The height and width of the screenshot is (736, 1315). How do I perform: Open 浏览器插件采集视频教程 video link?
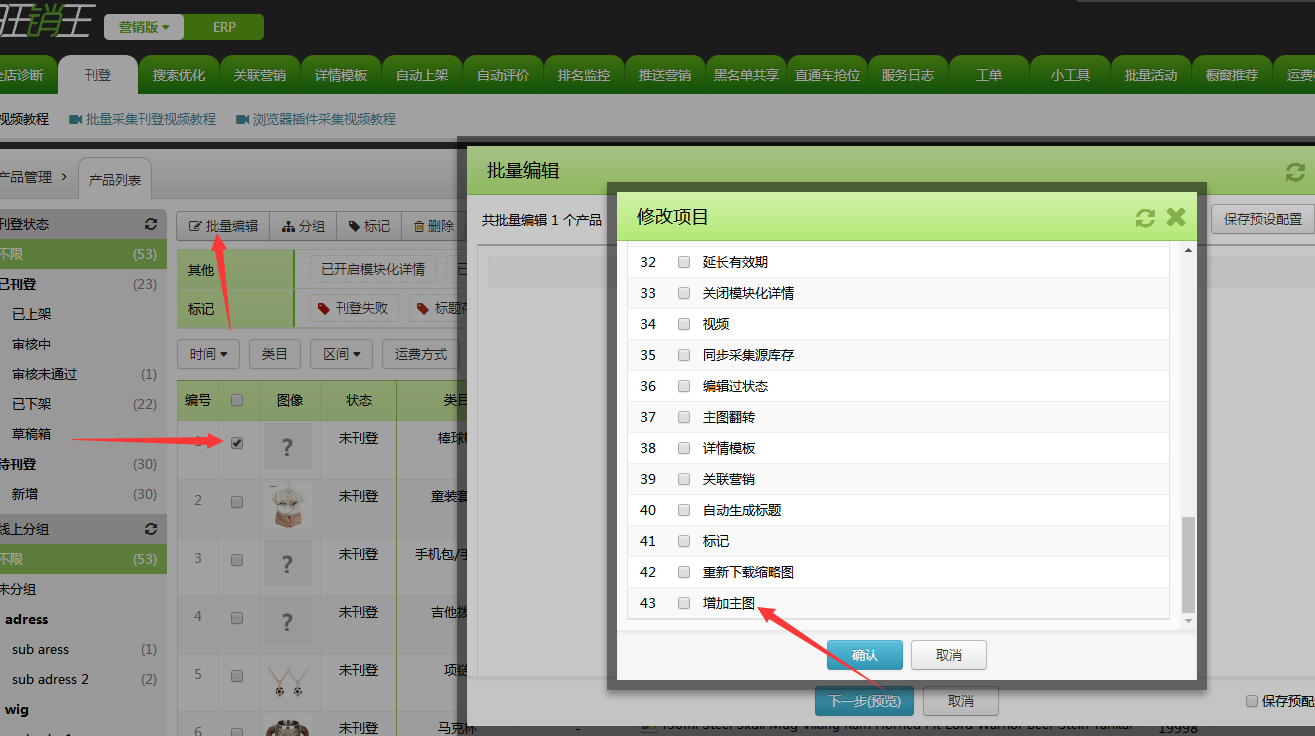pos(316,119)
